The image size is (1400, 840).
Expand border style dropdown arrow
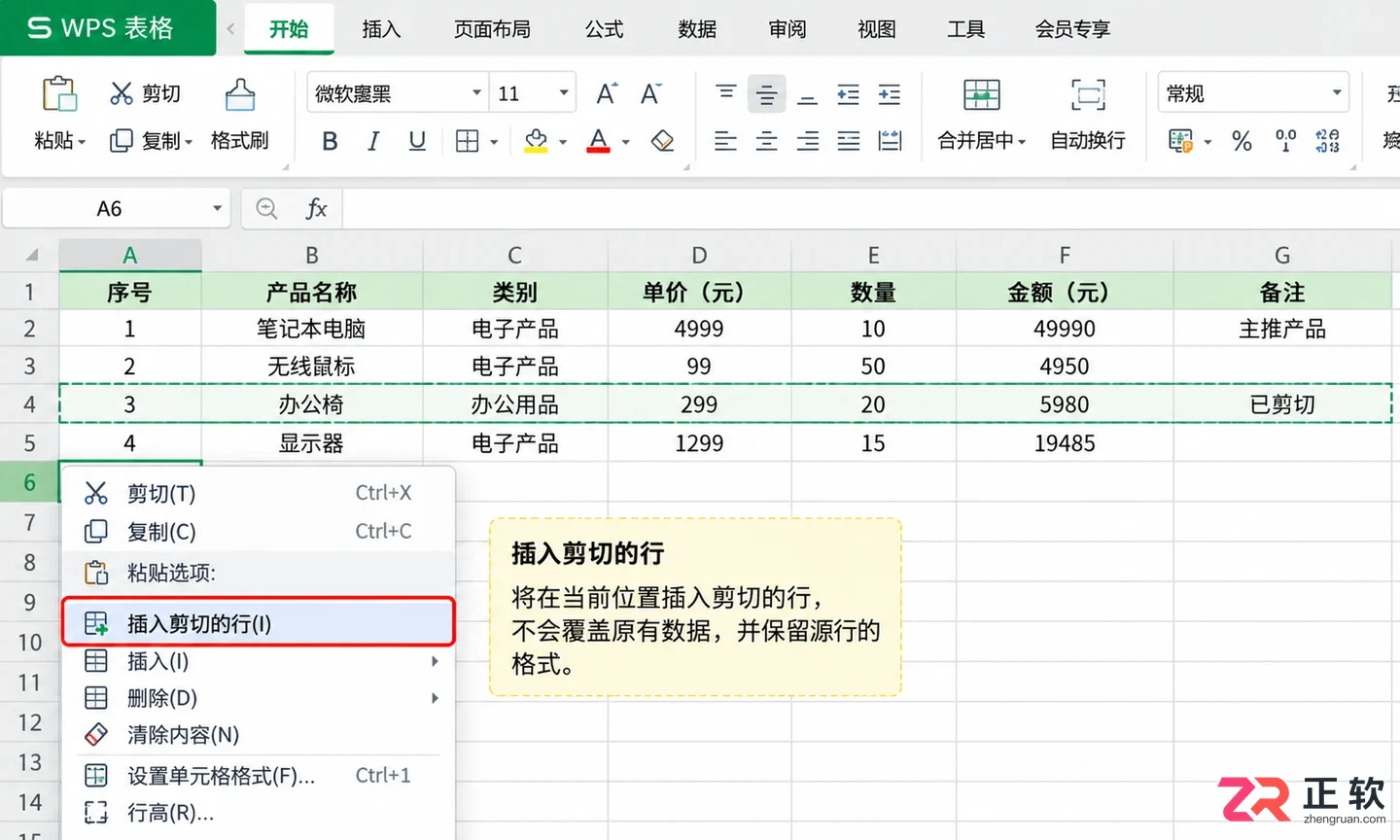pyautogui.click(x=494, y=143)
